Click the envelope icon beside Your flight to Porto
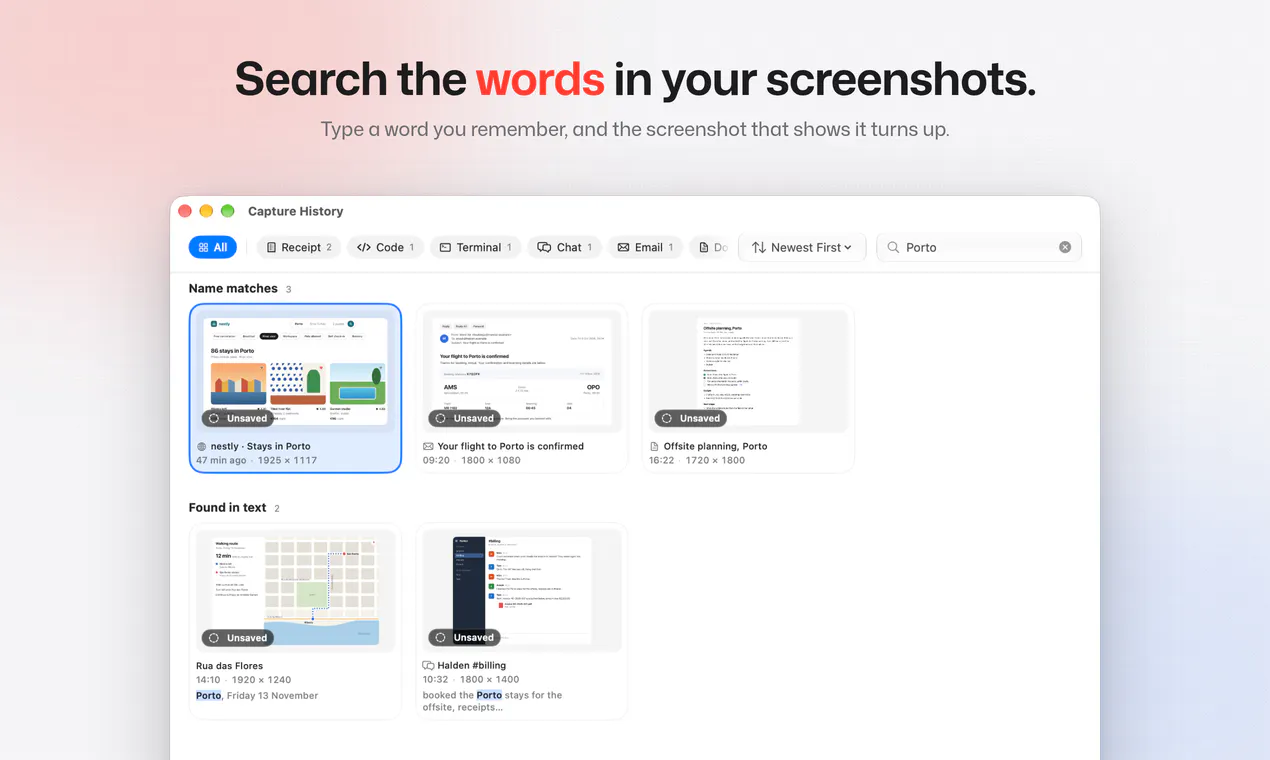The image size is (1270, 760). [428, 446]
